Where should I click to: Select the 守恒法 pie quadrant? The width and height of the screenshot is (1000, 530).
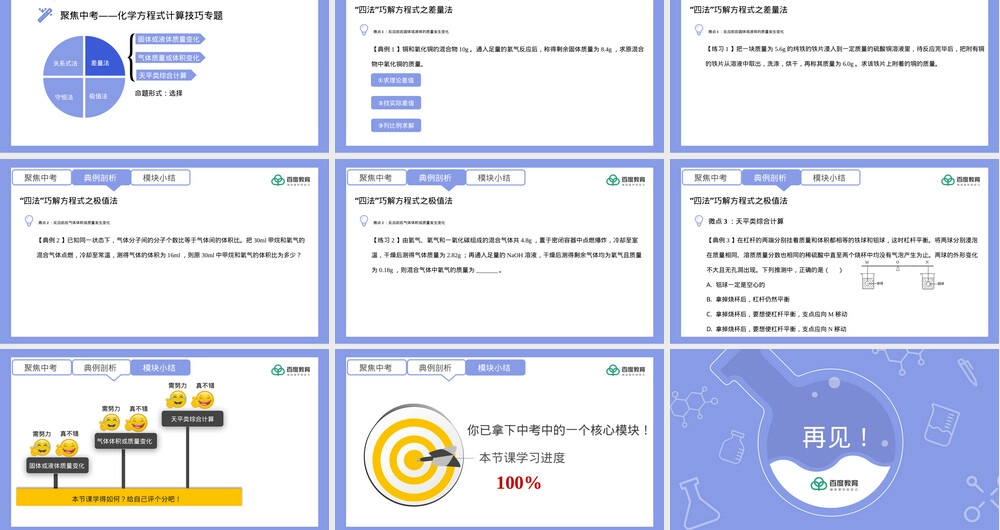tap(64, 97)
